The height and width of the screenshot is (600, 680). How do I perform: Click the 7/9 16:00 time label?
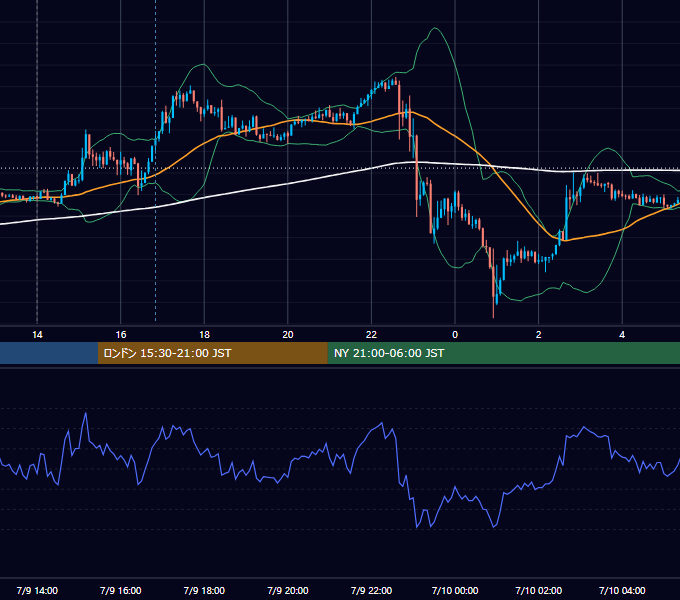(121, 590)
